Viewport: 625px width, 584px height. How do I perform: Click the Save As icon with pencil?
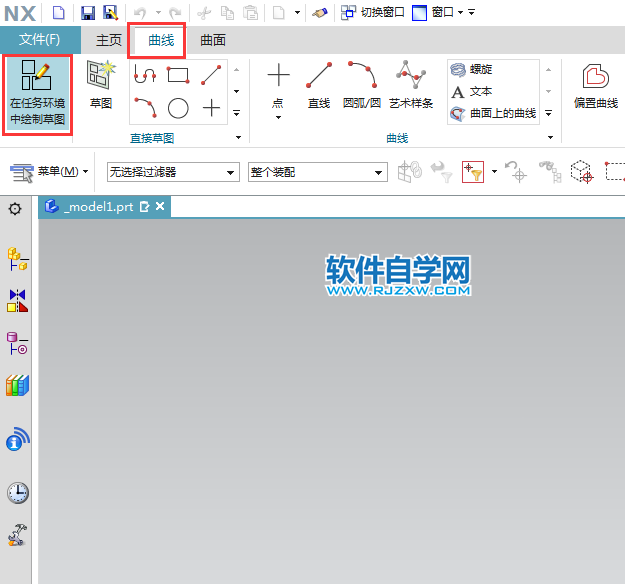[110, 13]
